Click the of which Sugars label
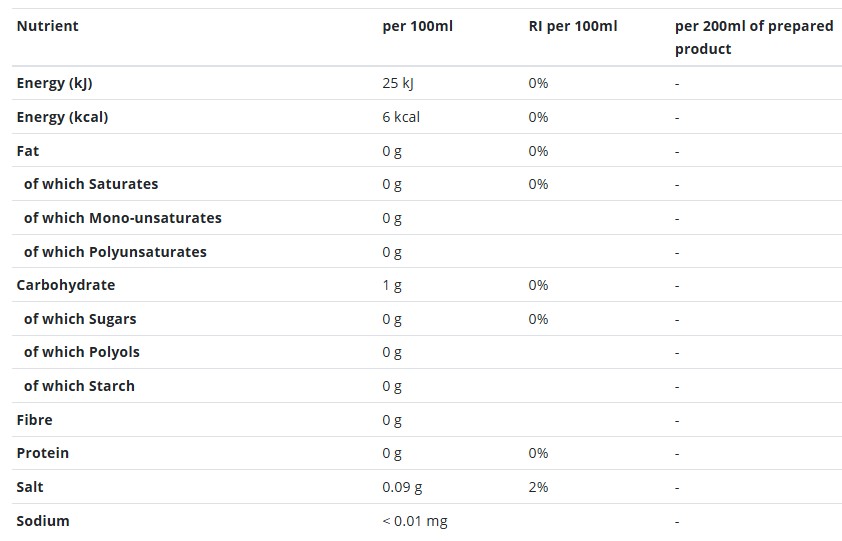This screenshot has width=842, height=541. coord(80,319)
